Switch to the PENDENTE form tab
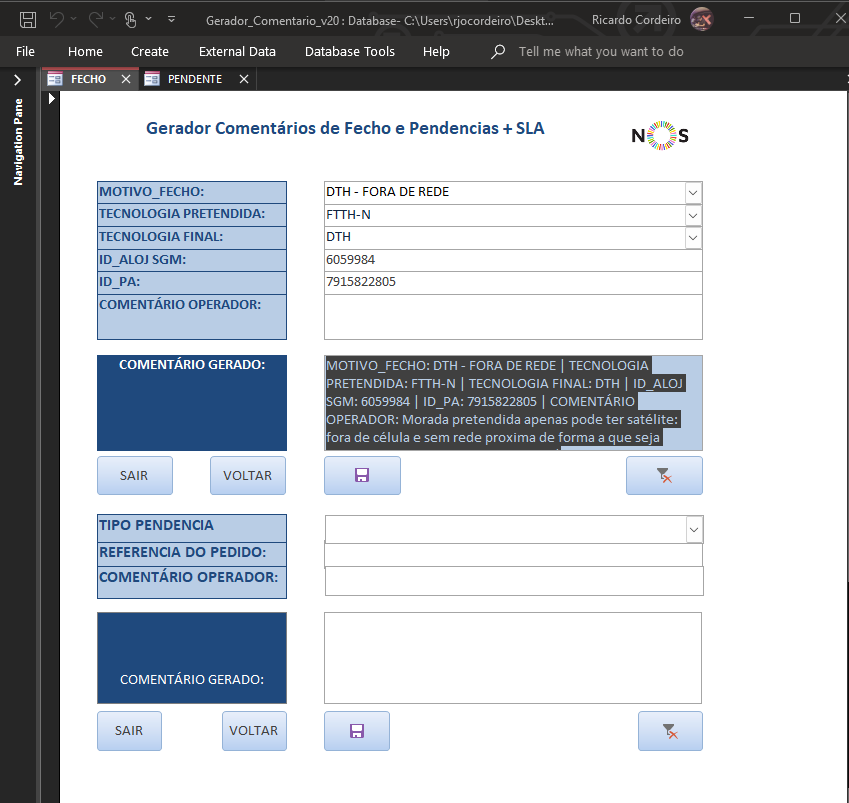849x803 pixels. point(195,79)
